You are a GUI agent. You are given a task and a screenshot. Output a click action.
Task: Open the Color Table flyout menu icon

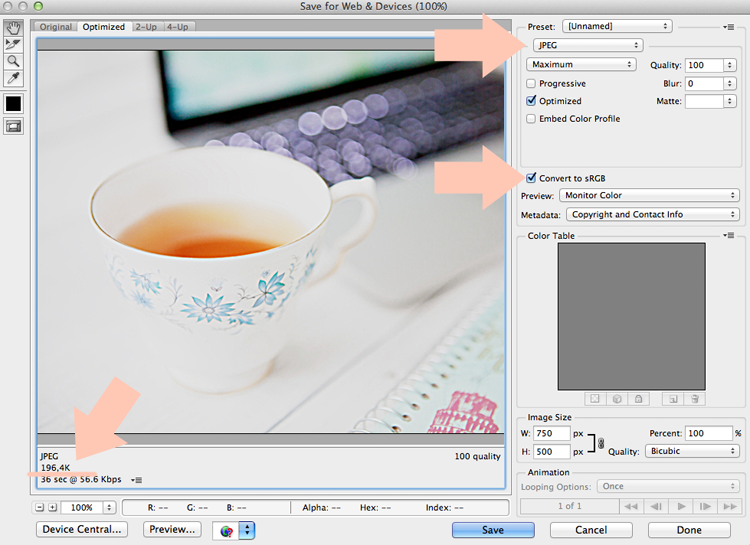[728, 235]
